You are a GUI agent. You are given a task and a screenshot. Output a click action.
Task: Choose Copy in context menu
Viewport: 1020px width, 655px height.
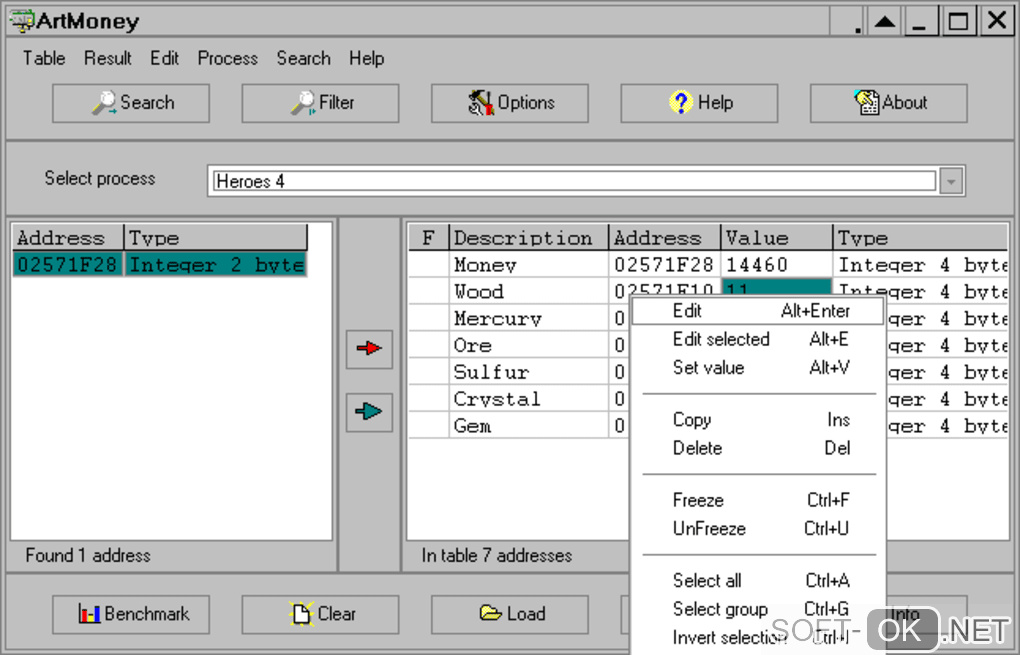click(758, 420)
